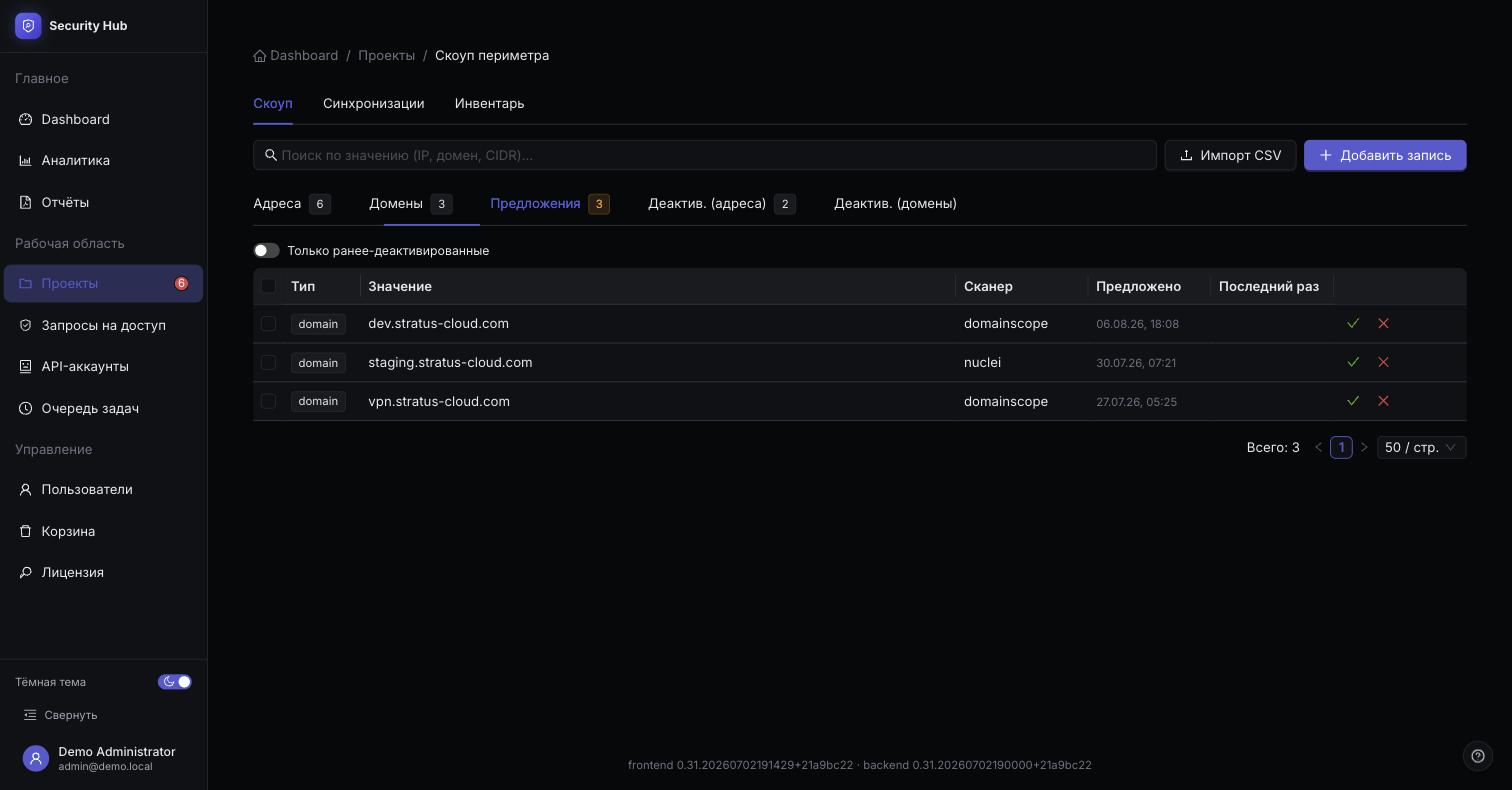Image resolution: width=1512 pixels, height=790 pixels.
Task: Open the help question-mark button
Action: [1478, 756]
